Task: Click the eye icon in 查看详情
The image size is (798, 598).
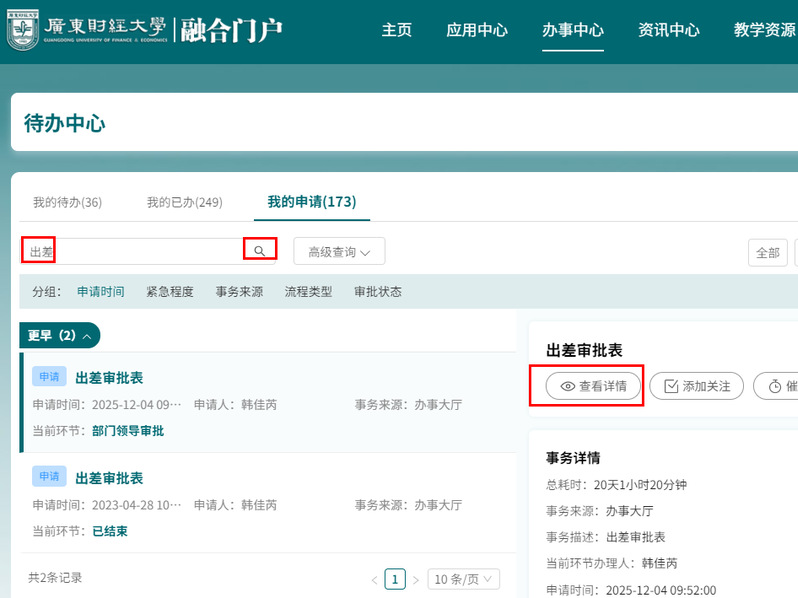Action: coord(567,386)
